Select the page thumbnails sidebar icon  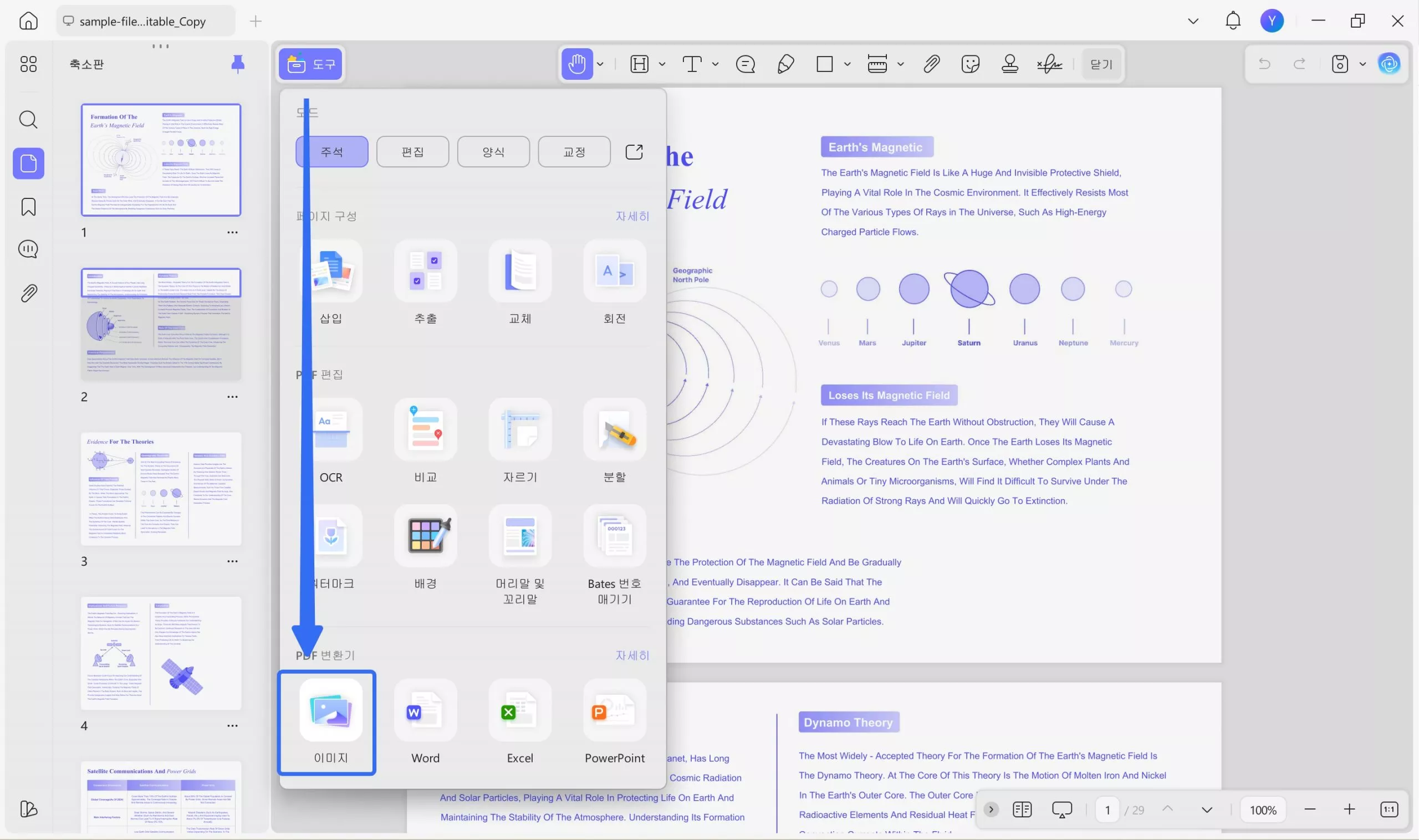28,163
